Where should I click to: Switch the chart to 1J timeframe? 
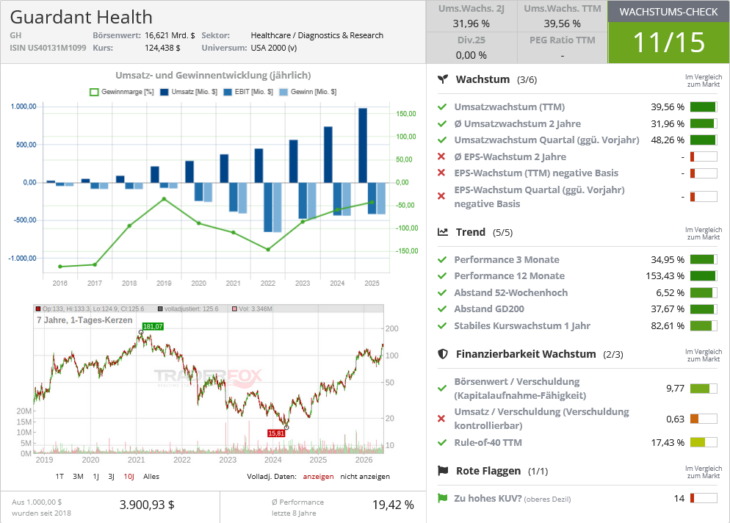click(96, 476)
